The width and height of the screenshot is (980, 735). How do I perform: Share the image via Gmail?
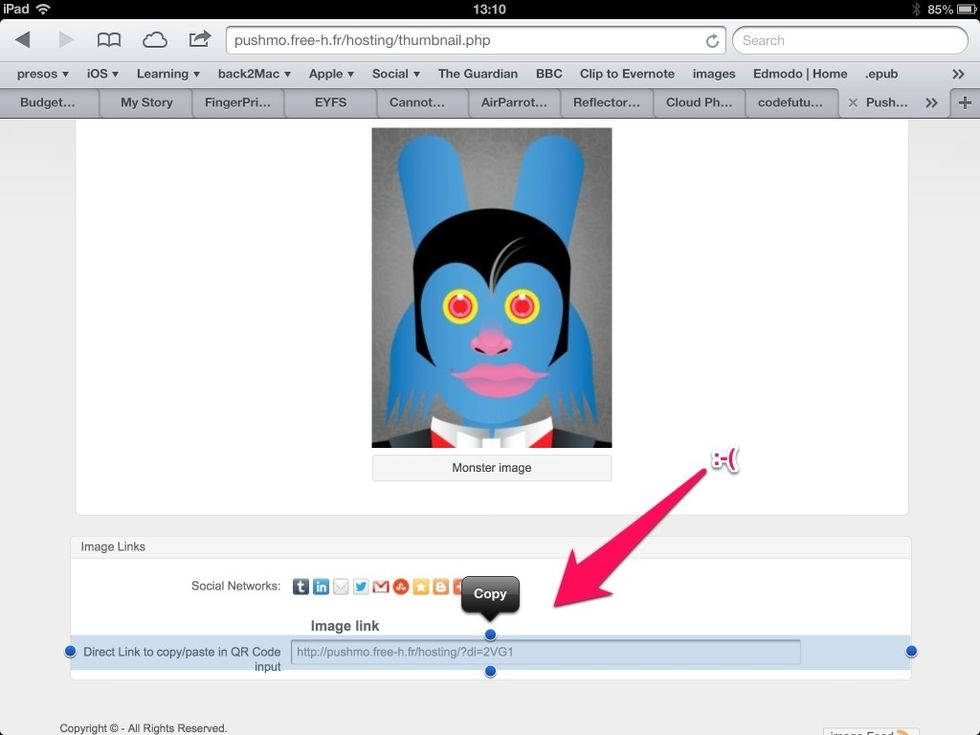tap(381, 586)
